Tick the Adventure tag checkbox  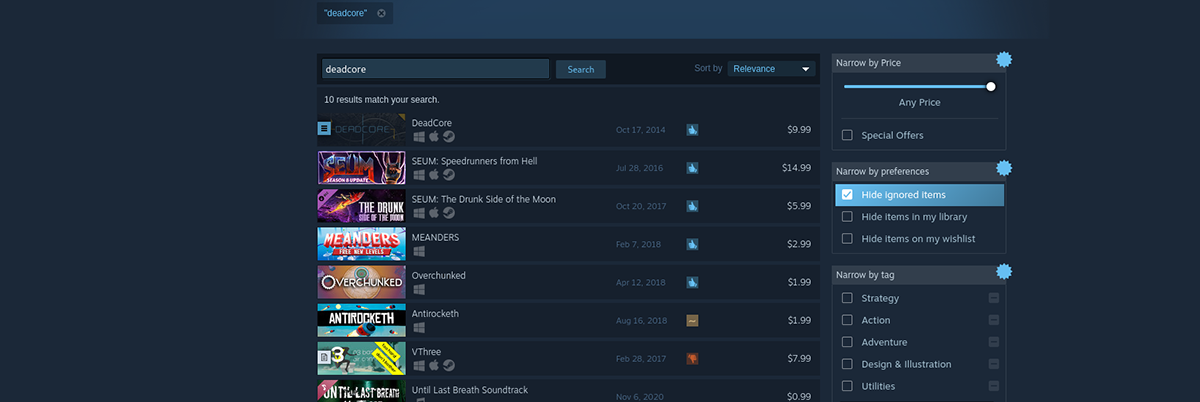pyautogui.click(x=847, y=342)
